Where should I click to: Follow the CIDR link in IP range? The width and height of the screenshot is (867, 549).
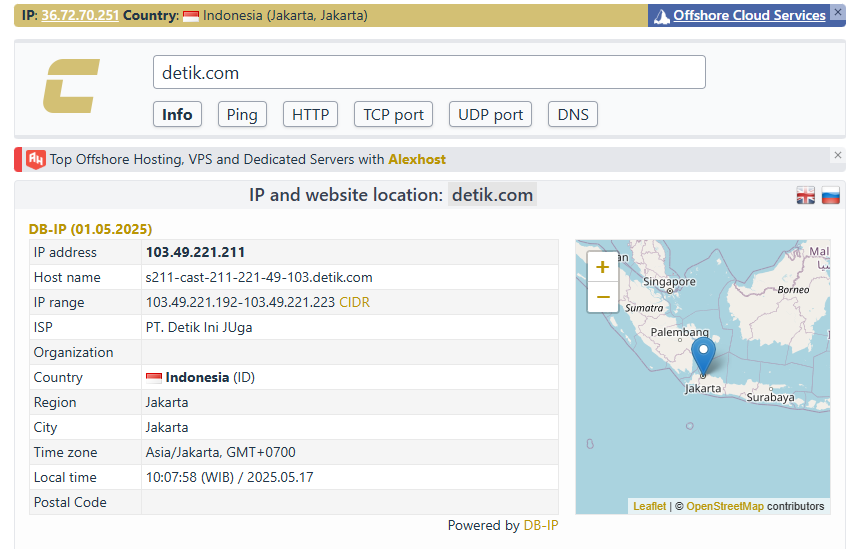(355, 302)
